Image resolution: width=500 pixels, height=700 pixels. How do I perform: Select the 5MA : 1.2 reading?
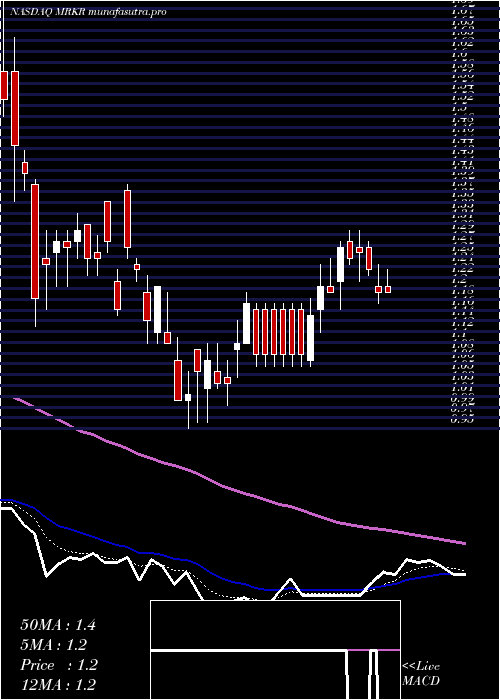click(53, 645)
